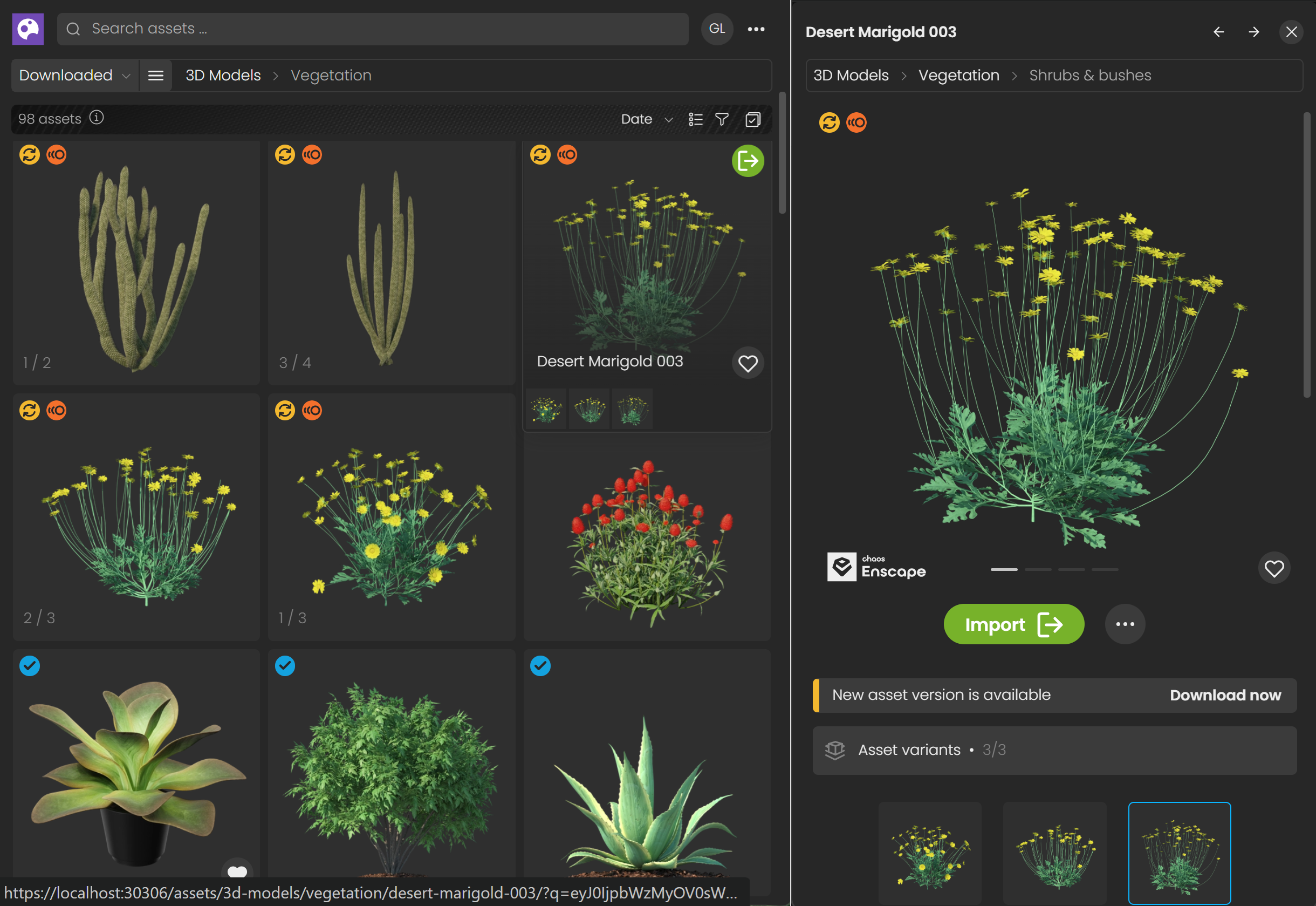
Task: Click update-available icon on 2 / 3 marigold card
Action: (x=30, y=410)
